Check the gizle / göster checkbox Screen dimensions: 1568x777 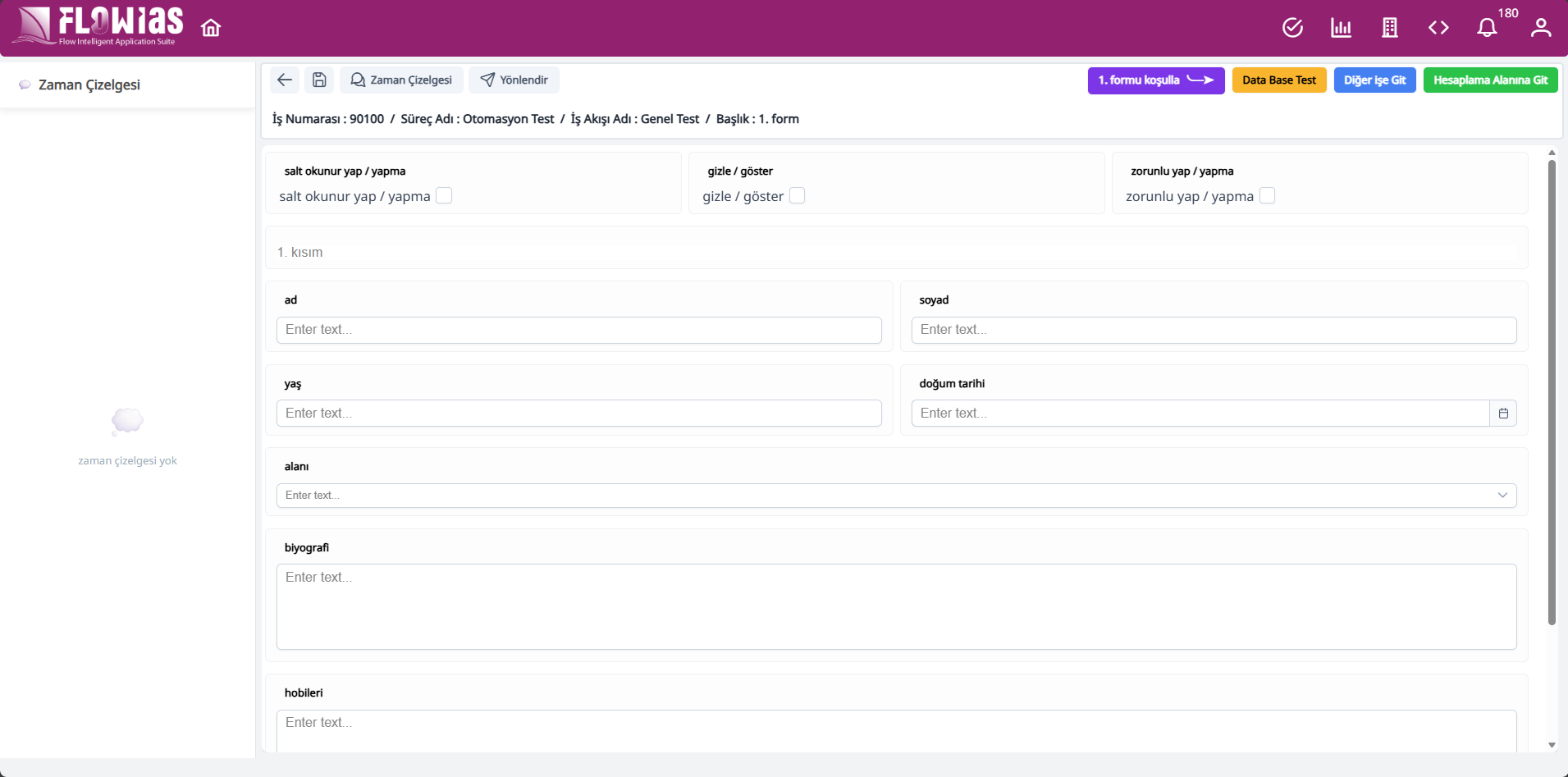pyautogui.click(x=797, y=195)
